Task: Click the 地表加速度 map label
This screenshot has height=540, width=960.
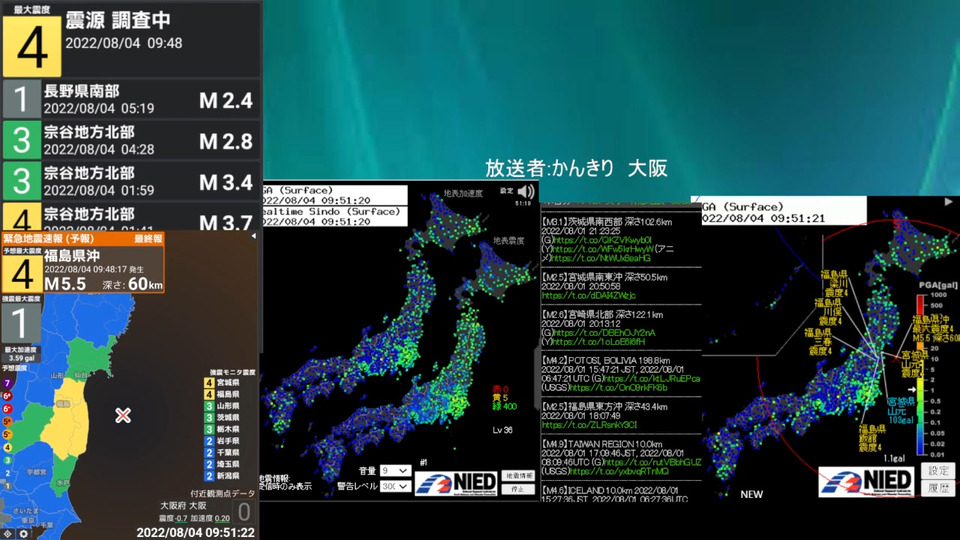Action: click(463, 193)
